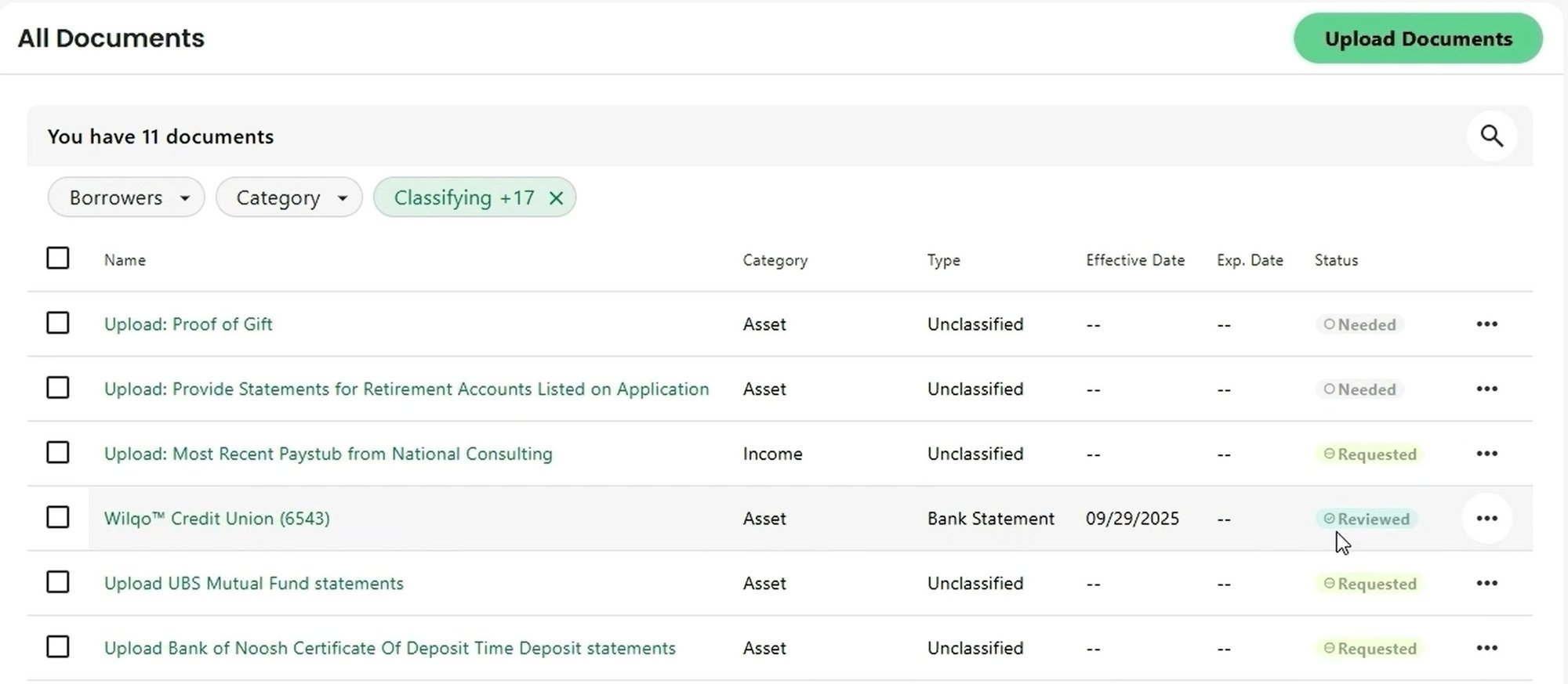Sort by the Type column header
Screen dimensions: 1568x684
click(943, 260)
